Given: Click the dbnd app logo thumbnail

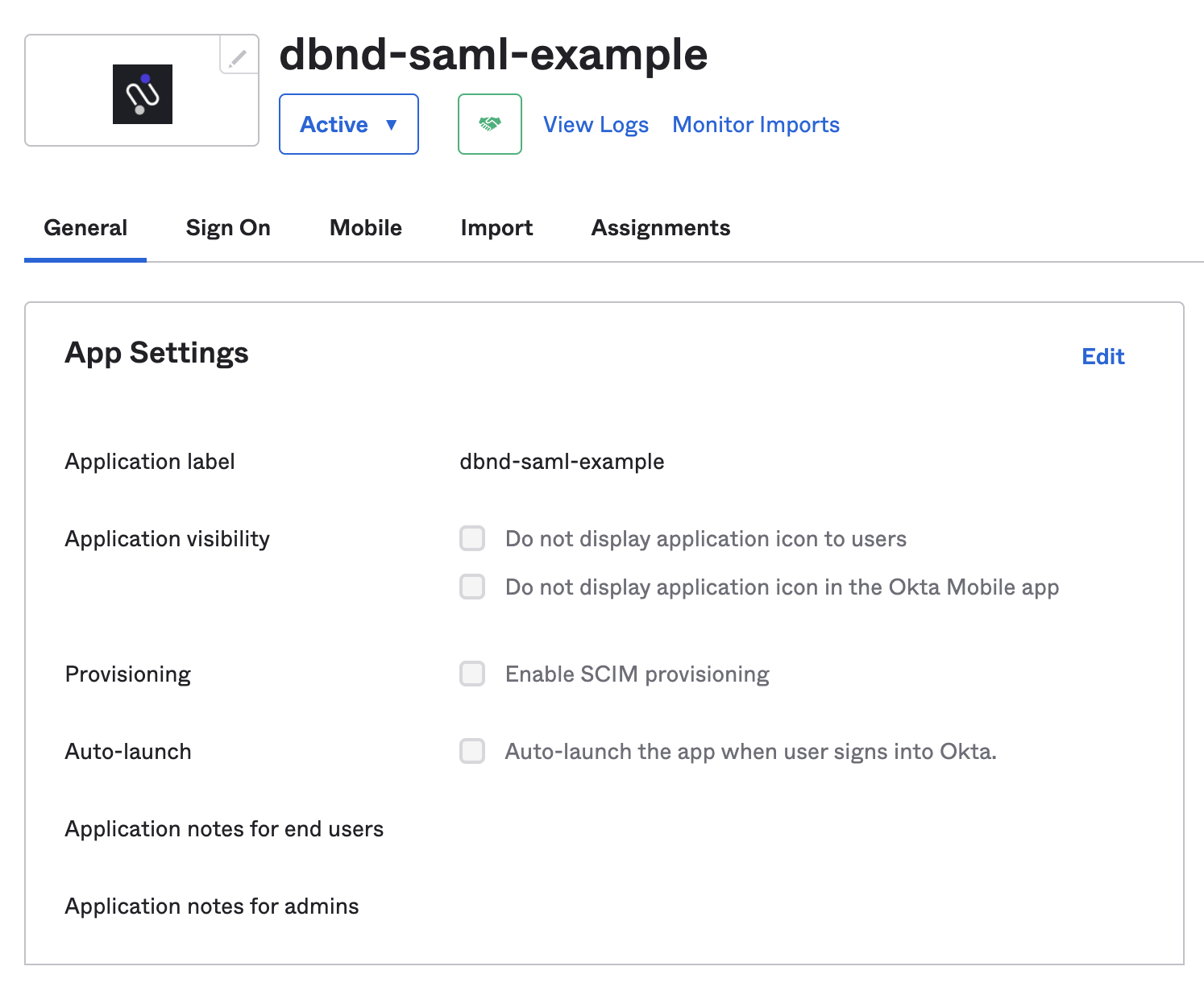Looking at the screenshot, I should pos(143,94).
